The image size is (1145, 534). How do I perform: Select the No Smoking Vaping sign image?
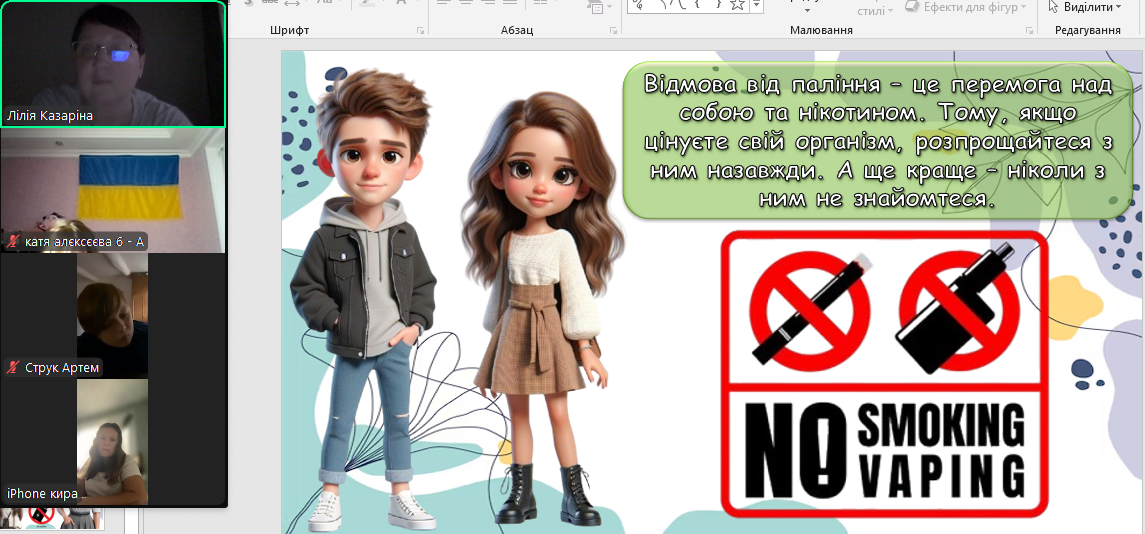coord(884,374)
